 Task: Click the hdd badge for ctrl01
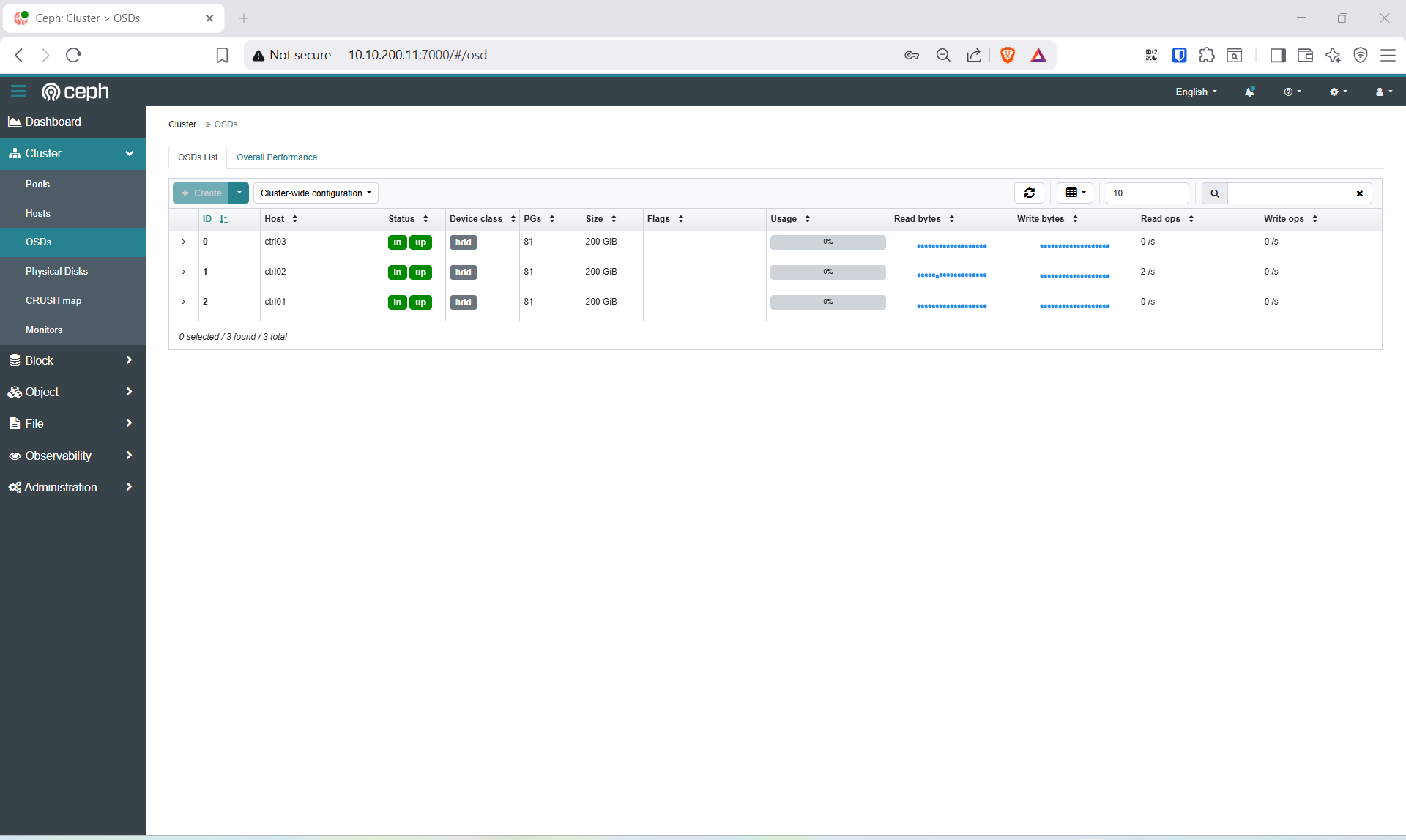click(x=463, y=302)
